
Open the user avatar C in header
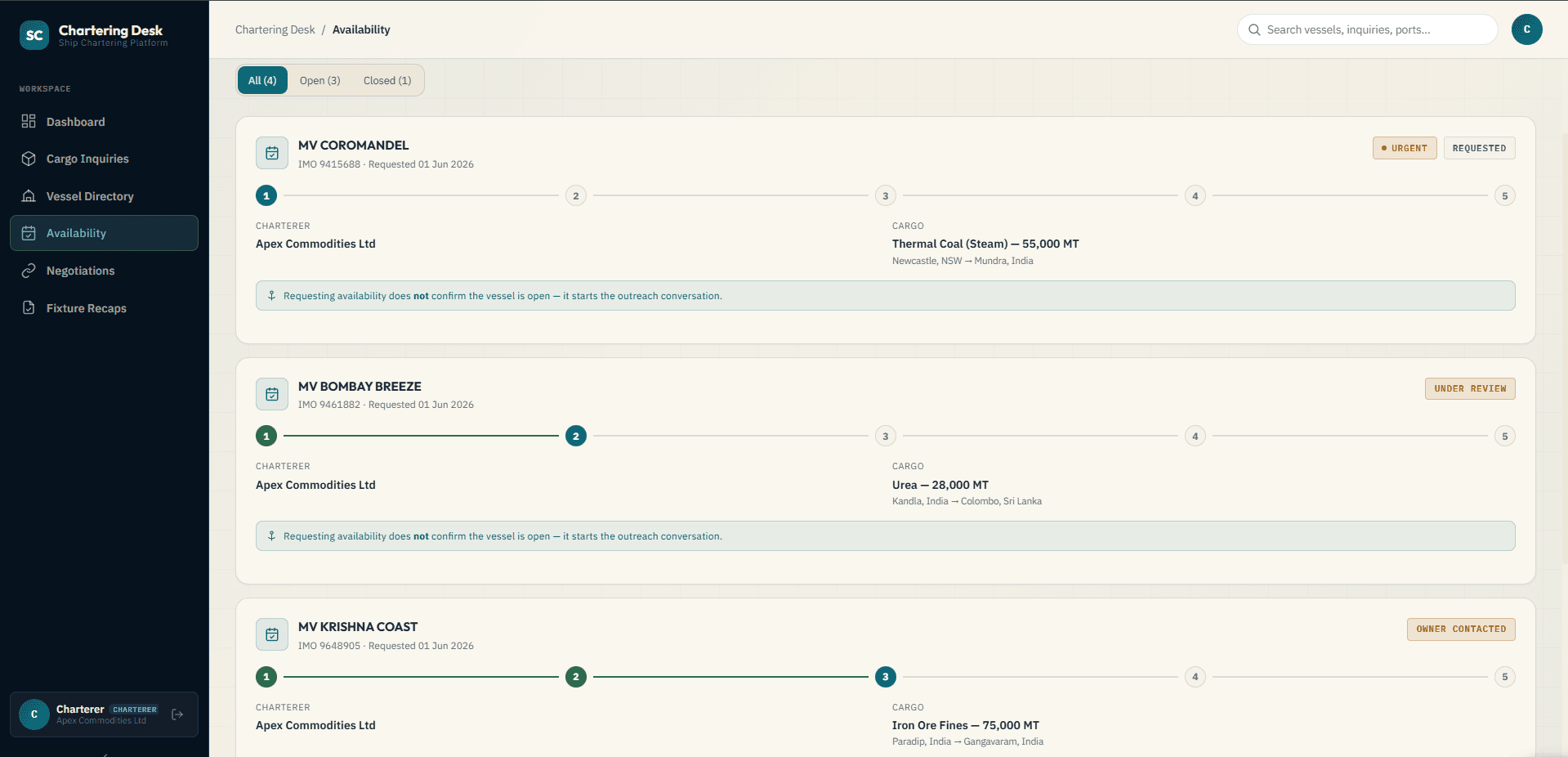coord(1526,29)
